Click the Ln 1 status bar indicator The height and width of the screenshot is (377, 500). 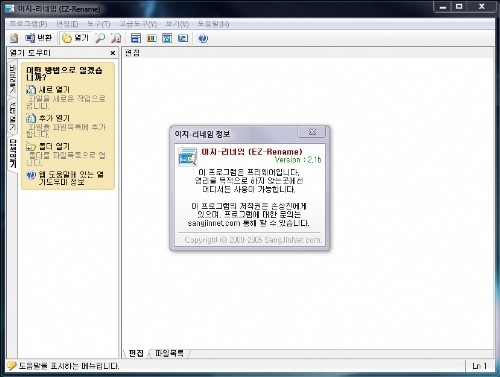(479, 366)
